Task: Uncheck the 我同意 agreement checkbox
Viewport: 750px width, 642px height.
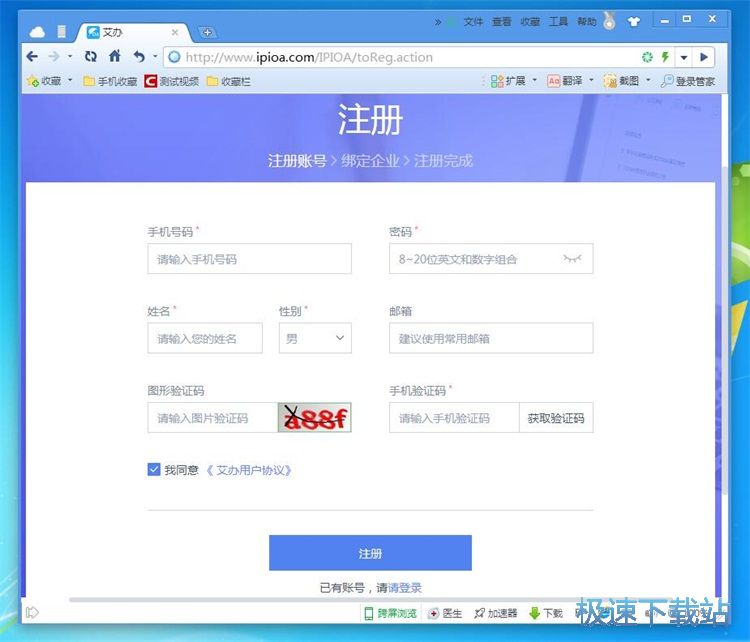Action: tap(154, 469)
